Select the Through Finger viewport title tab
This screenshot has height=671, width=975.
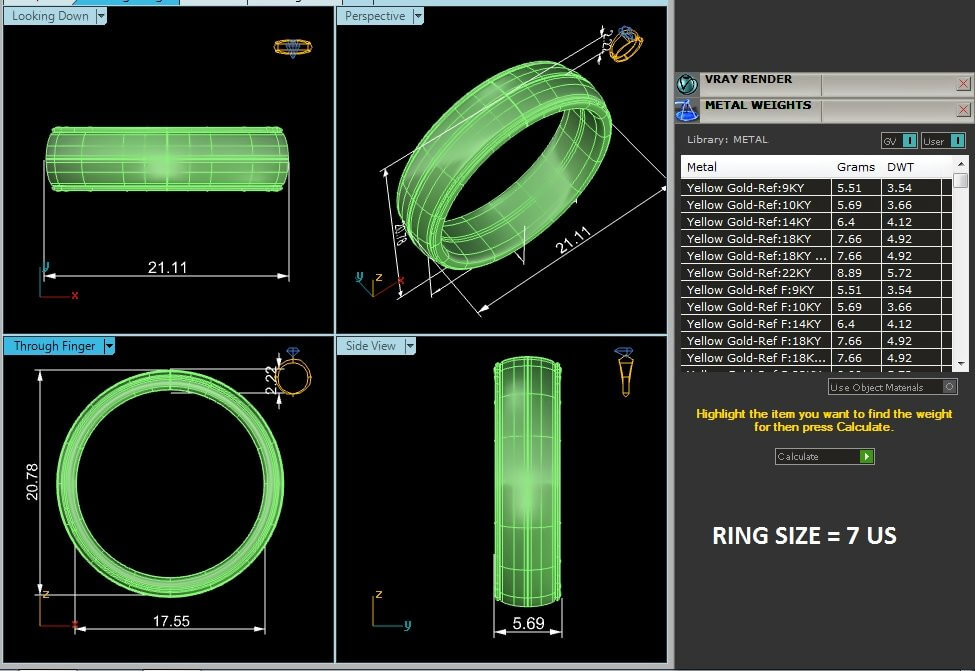[54, 346]
